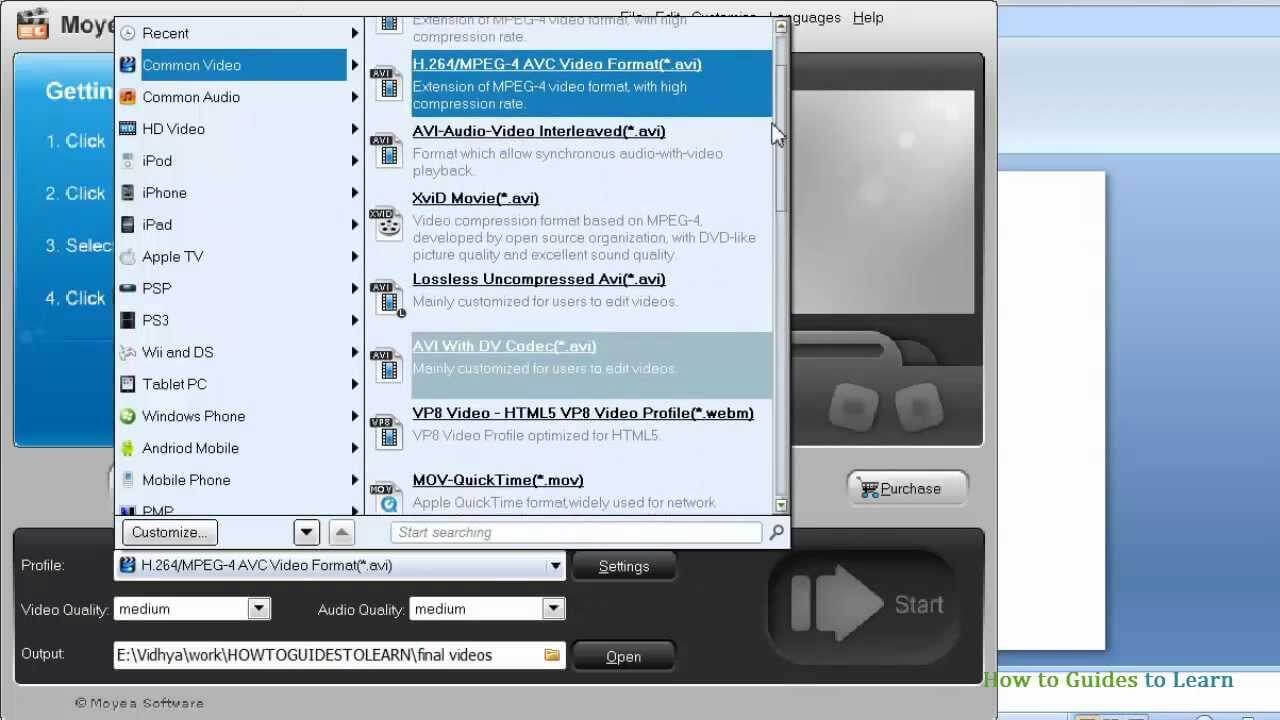The height and width of the screenshot is (720, 1280).
Task: Click the Lossless Uncompressed Avi format icon
Action: coord(386,299)
